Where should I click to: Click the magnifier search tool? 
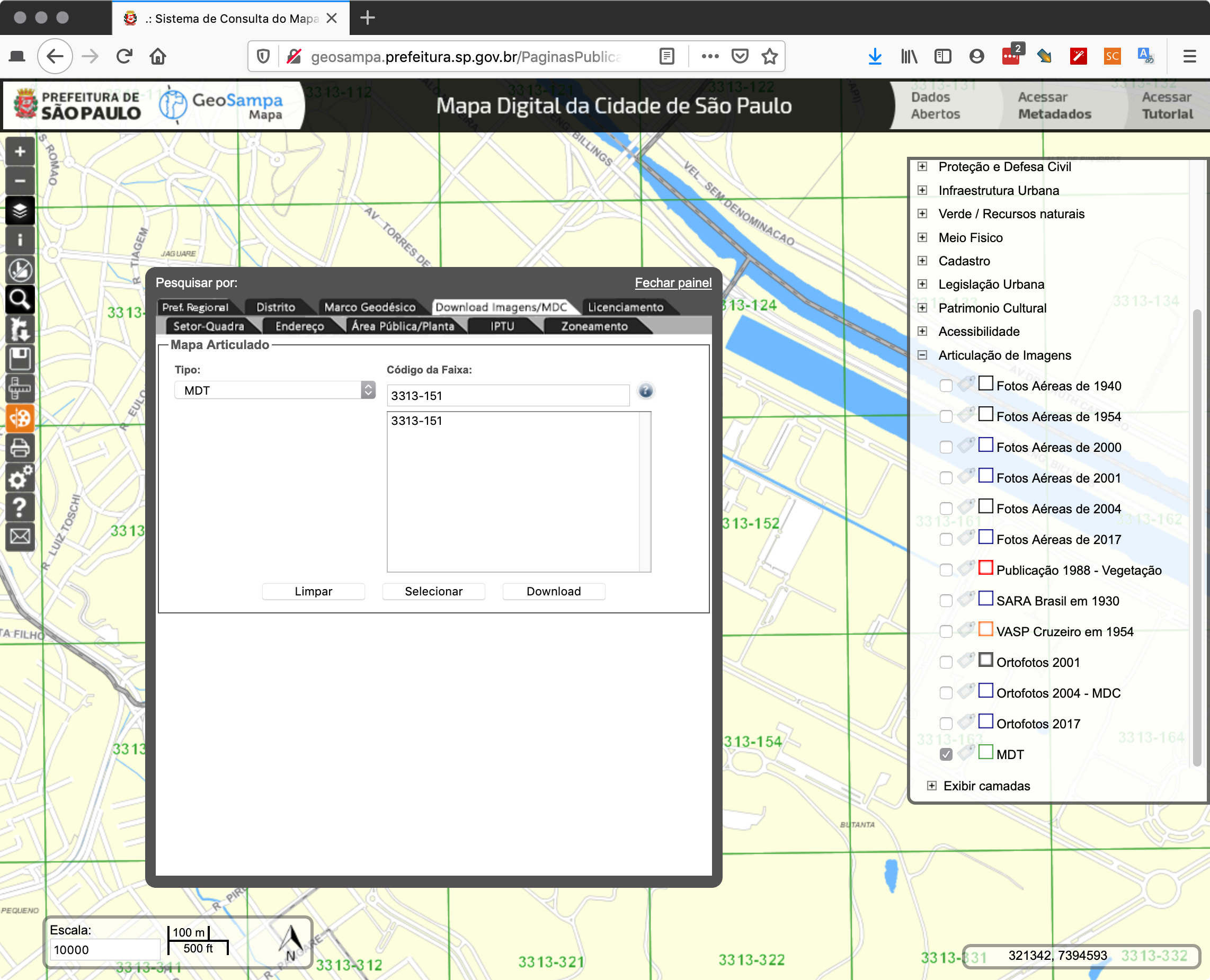tap(20, 299)
